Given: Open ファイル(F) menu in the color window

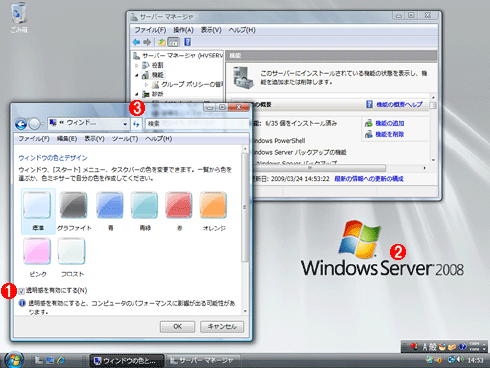Looking at the screenshot, I should [x=34, y=139].
